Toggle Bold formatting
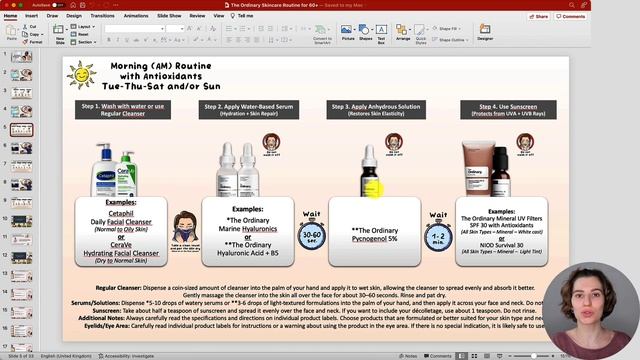This screenshot has height=360, width=640. click(x=109, y=40)
